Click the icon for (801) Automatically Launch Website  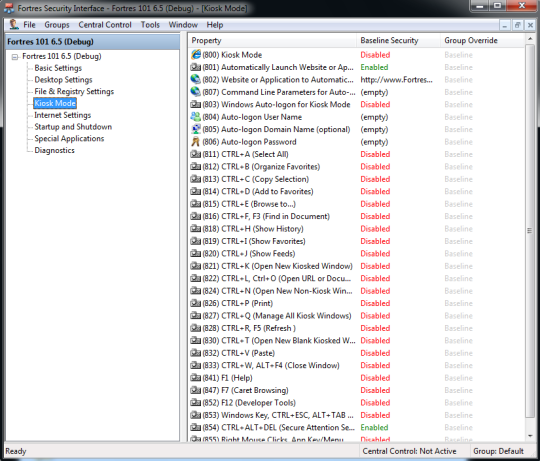pyautogui.click(x=196, y=67)
